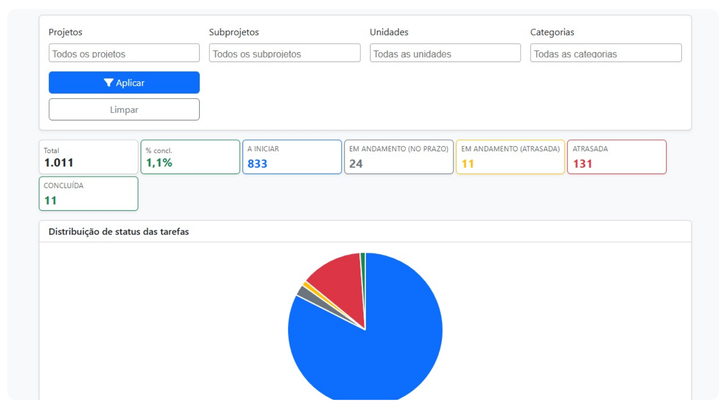Click the filter funnel icon on Aplicar
Viewport: 726px width, 409px height.
108,83
